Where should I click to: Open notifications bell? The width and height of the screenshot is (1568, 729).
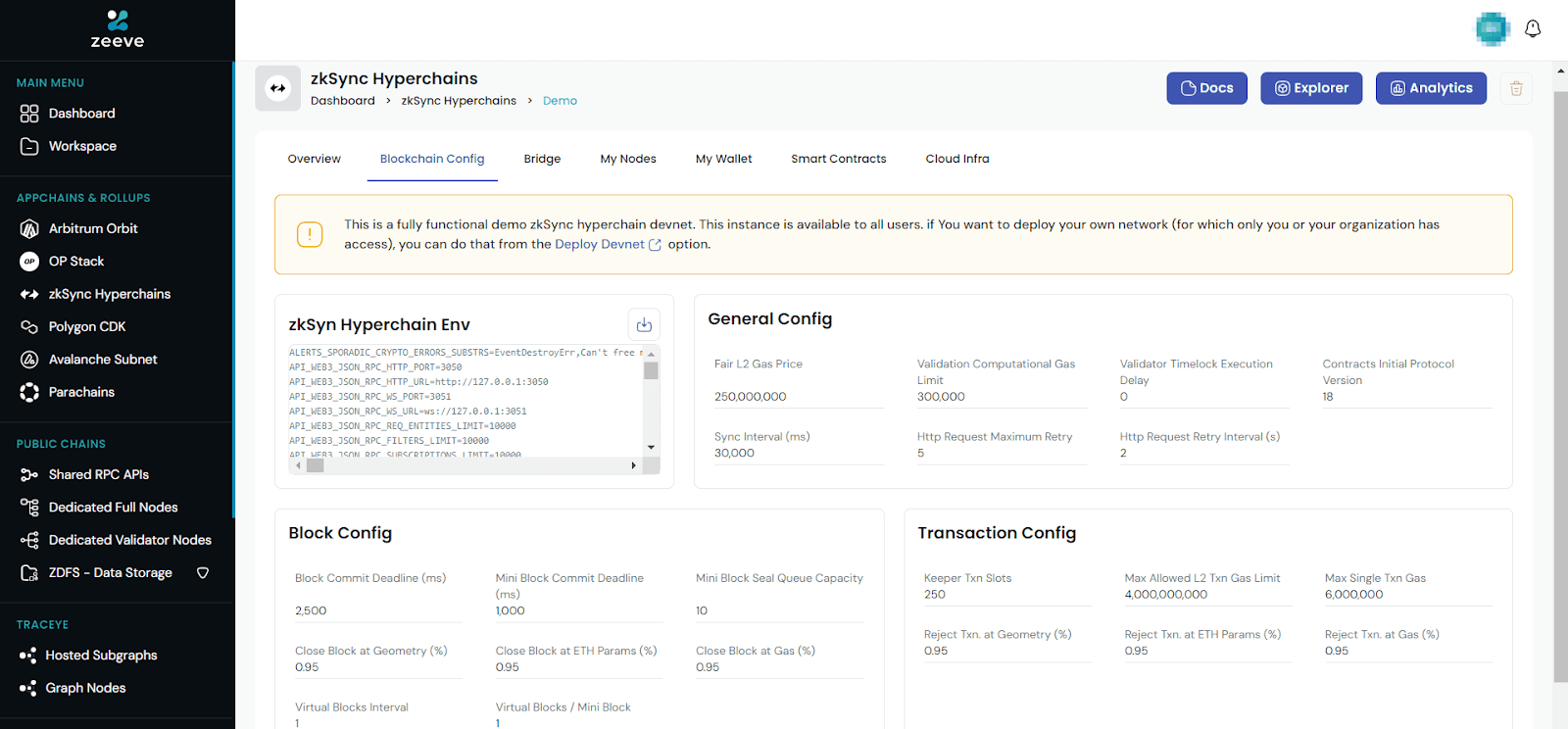pos(1533,29)
